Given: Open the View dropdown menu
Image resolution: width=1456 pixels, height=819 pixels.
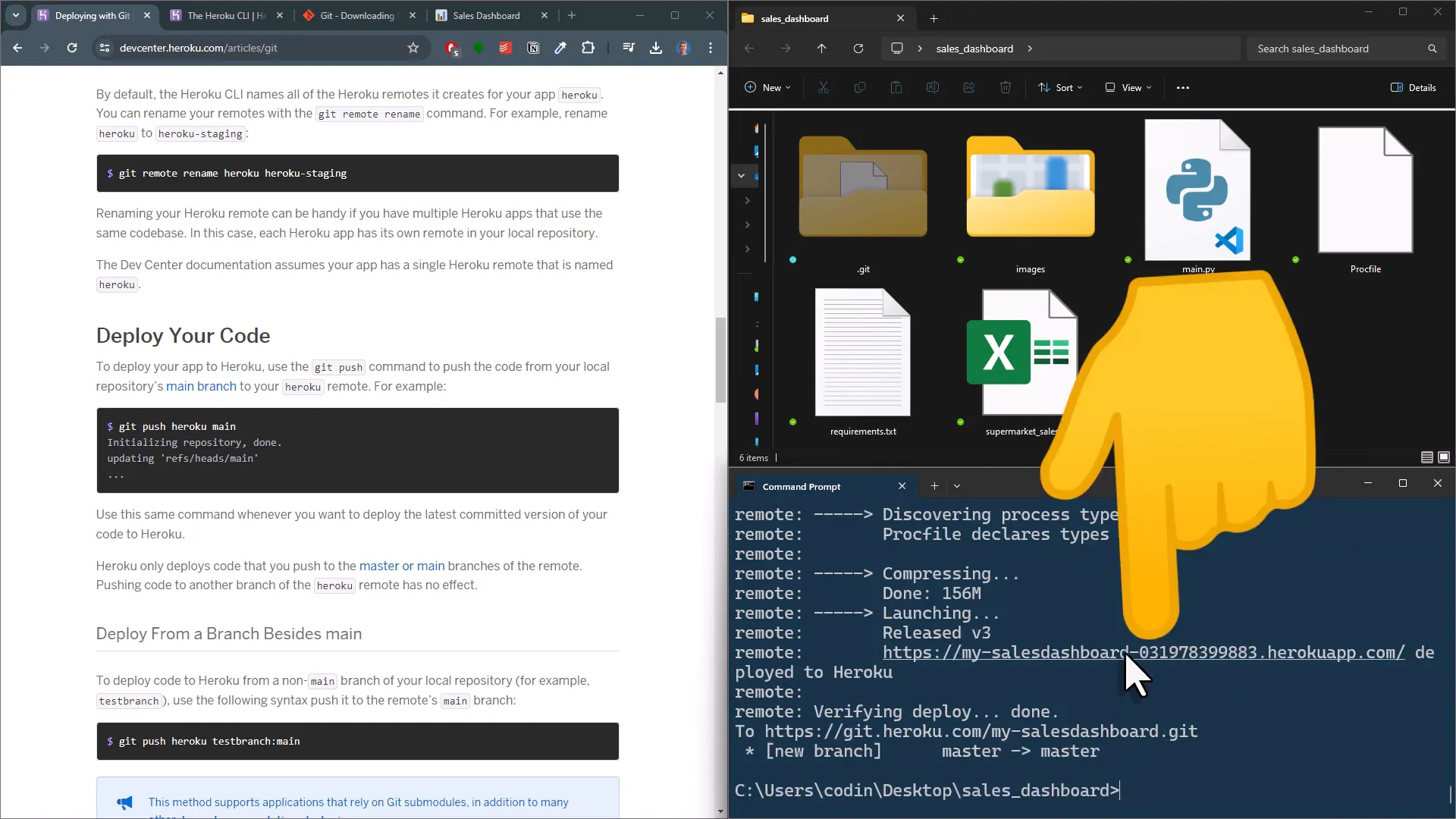Looking at the screenshot, I should point(1128,87).
